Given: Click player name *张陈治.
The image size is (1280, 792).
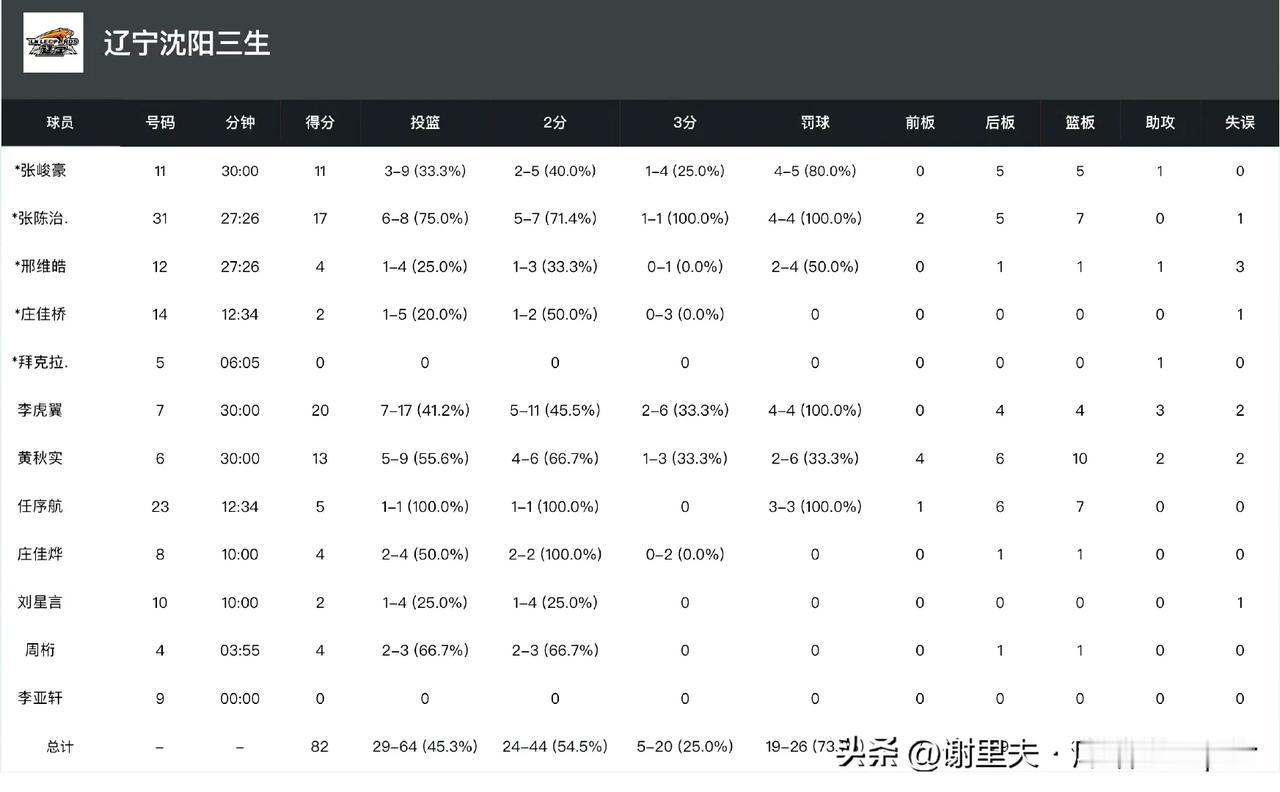Looking at the screenshot, I should click(x=42, y=218).
